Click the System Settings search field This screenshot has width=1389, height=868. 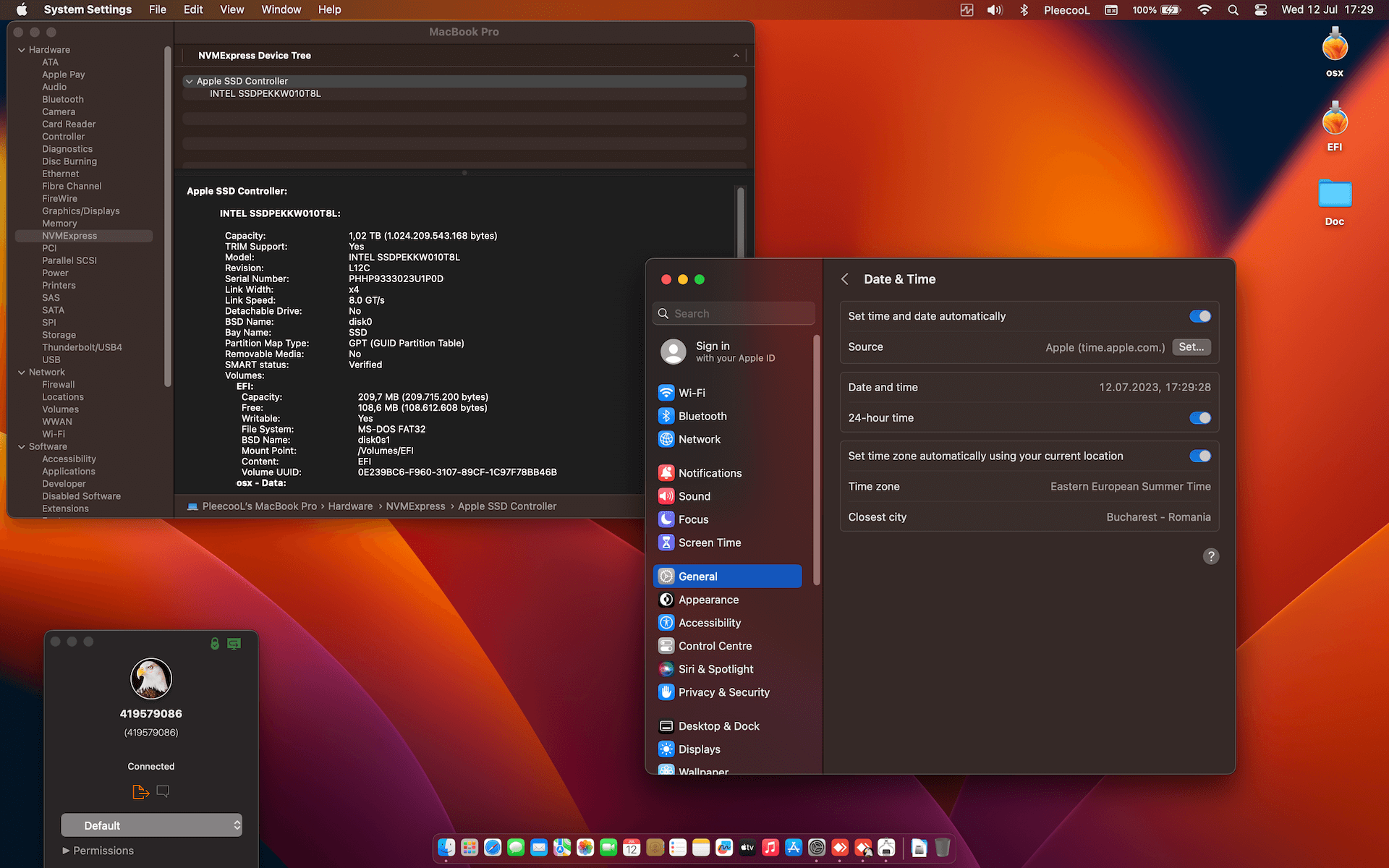(x=734, y=313)
